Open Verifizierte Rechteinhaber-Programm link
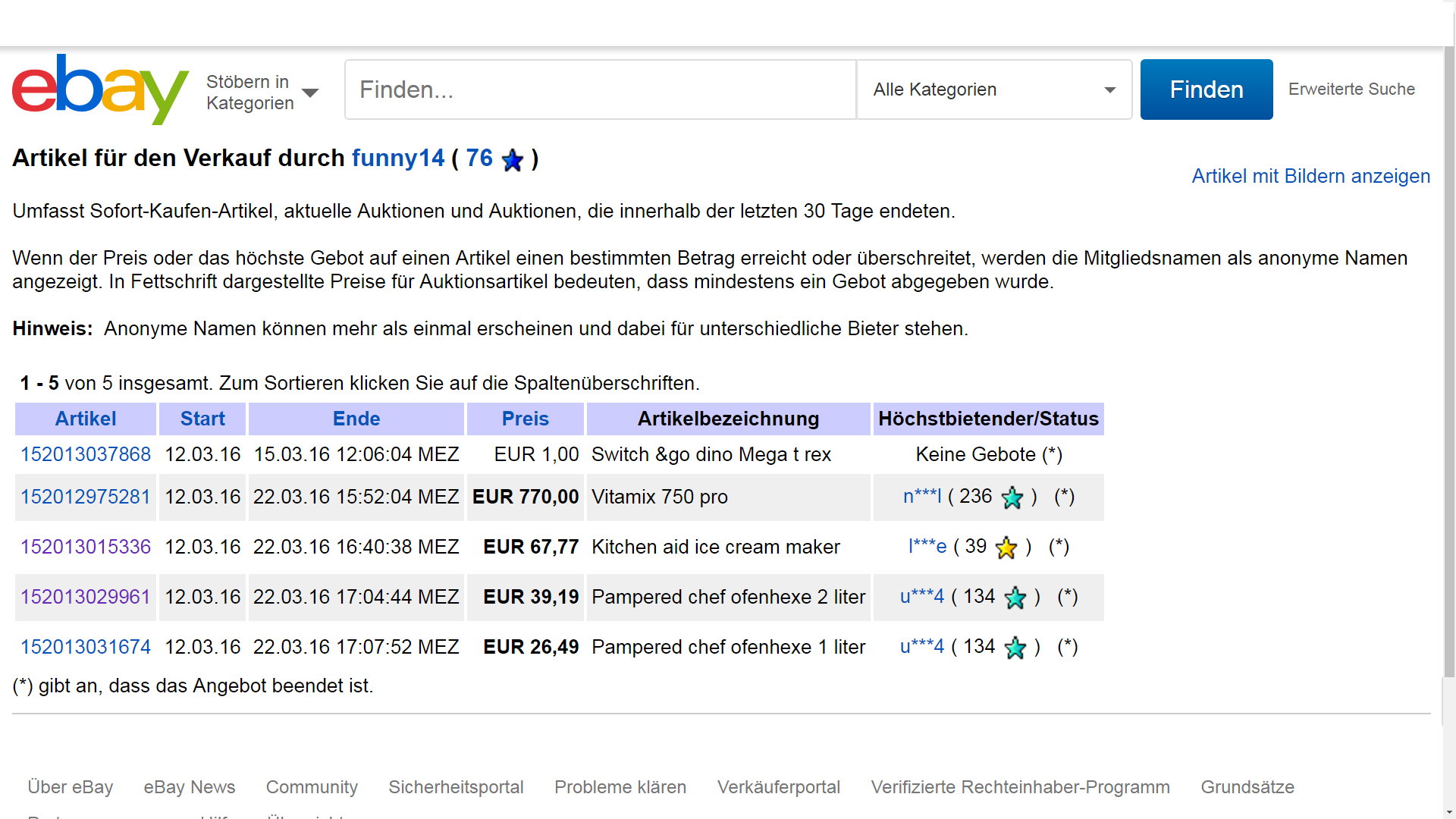This screenshot has width=1456, height=819. pos(1021,787)
